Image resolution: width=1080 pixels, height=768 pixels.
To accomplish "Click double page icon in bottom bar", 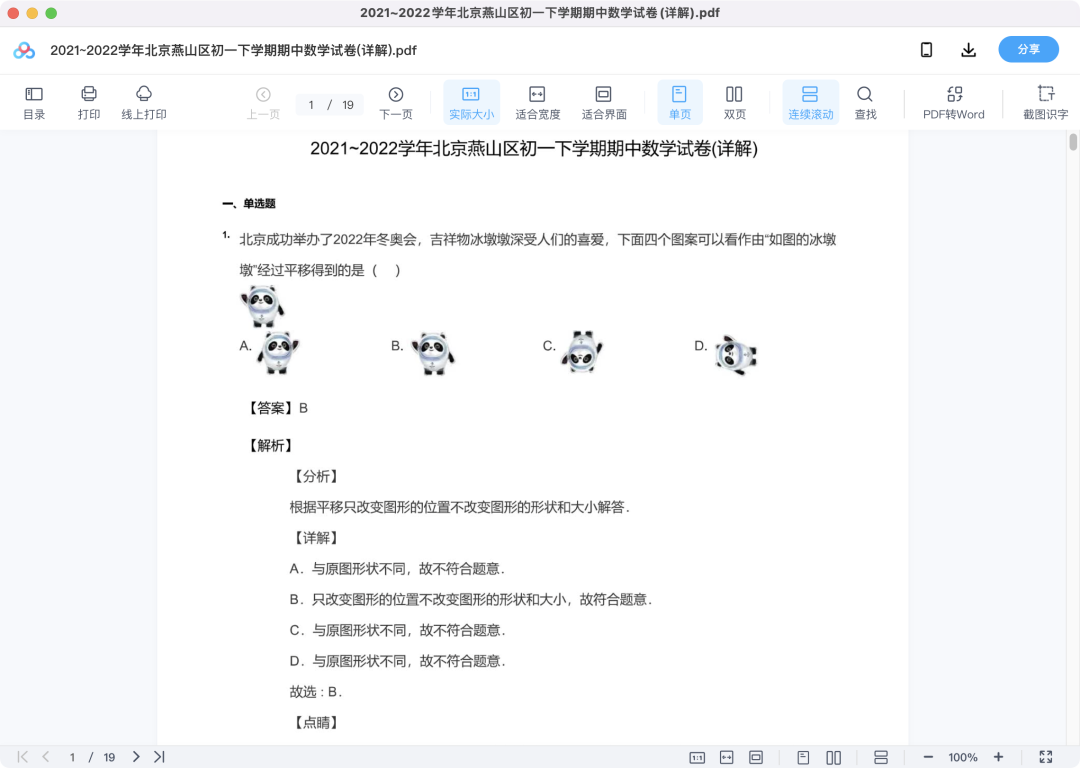I will (x=833, y=758).
